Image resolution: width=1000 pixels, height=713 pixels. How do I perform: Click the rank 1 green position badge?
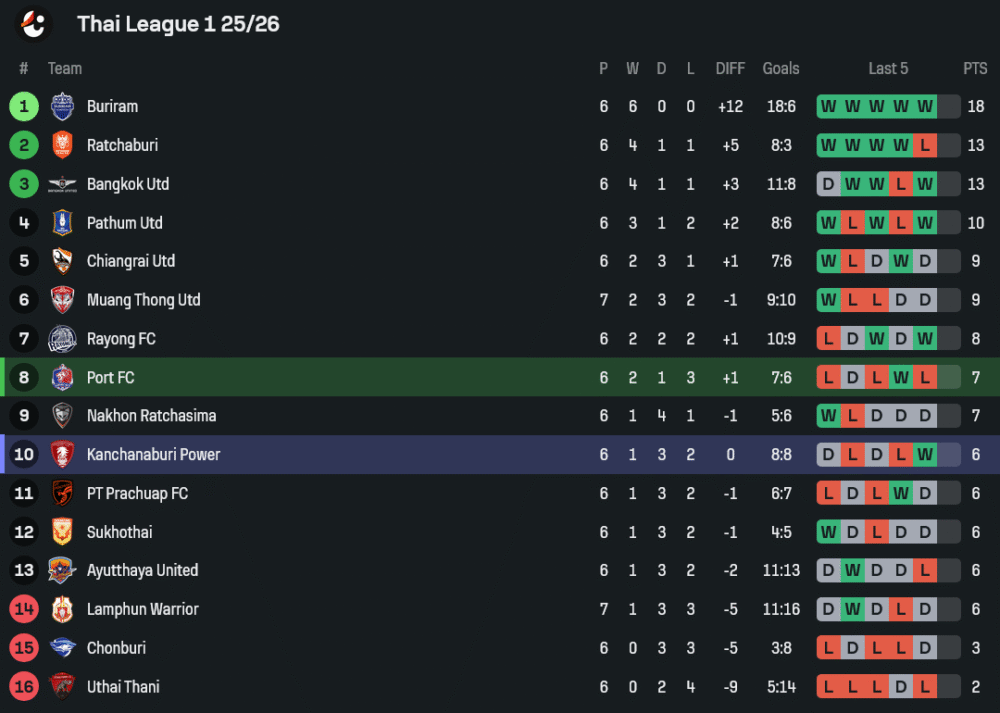coord(24,106)
